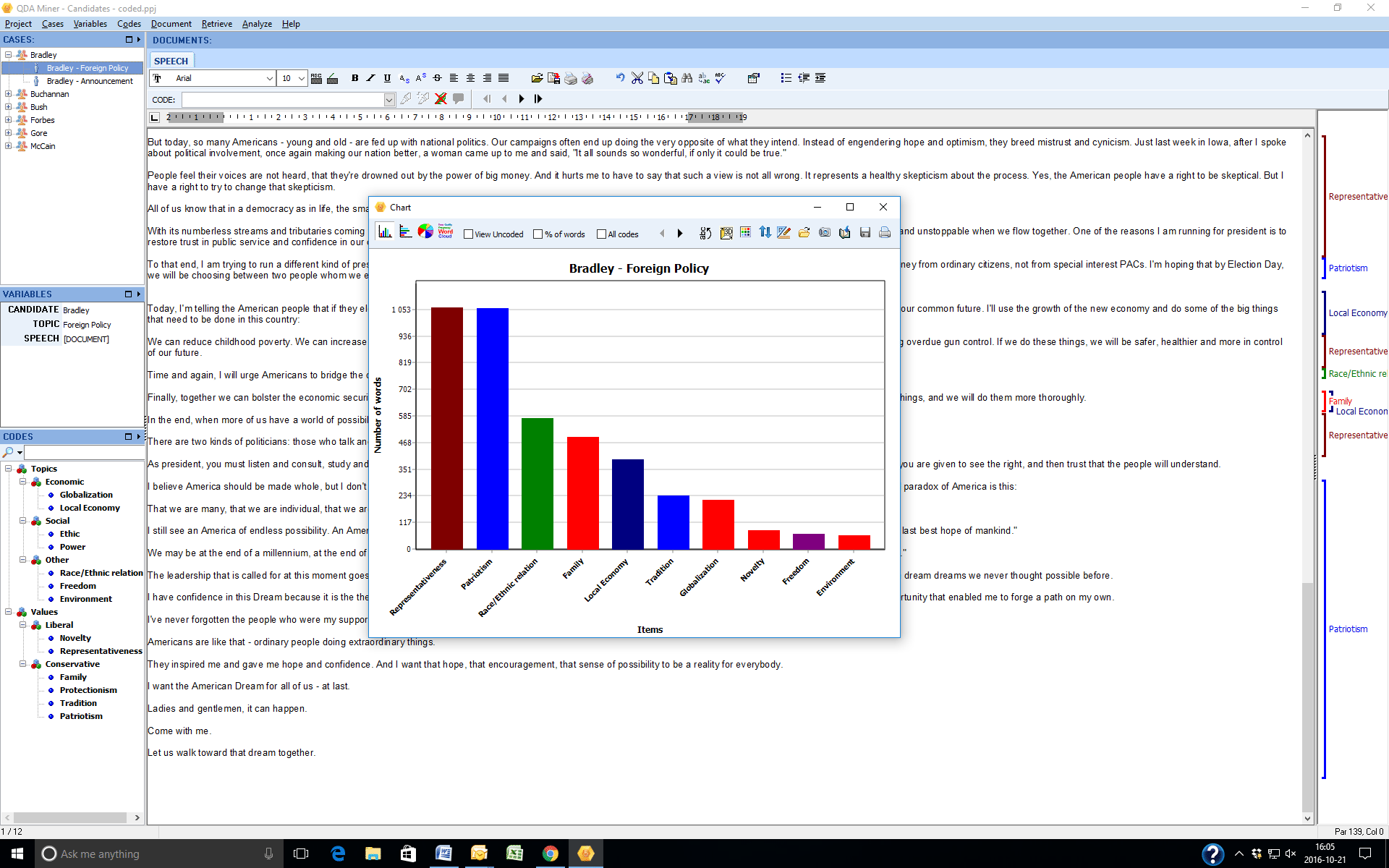Select Patriotism code in codes tree
The width and height of the screenshot is (1389, 868).
tap(81, 716)
